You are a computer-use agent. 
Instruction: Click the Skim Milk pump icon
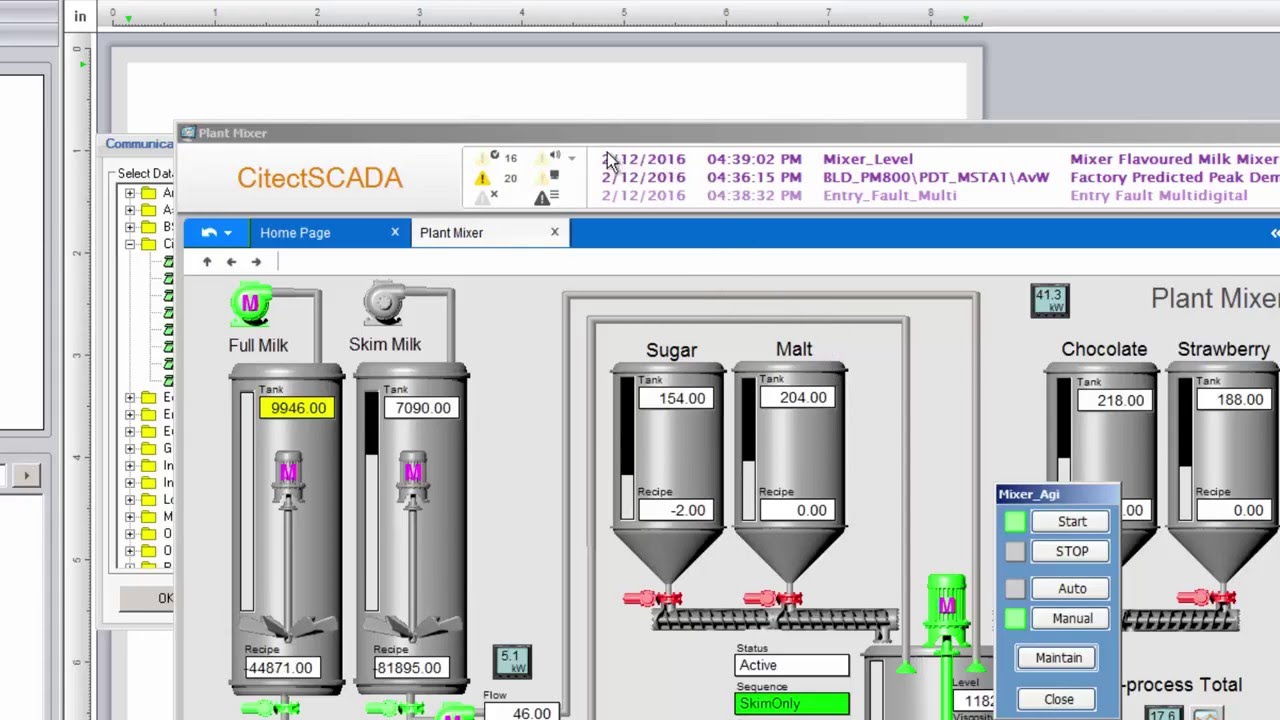384,304
